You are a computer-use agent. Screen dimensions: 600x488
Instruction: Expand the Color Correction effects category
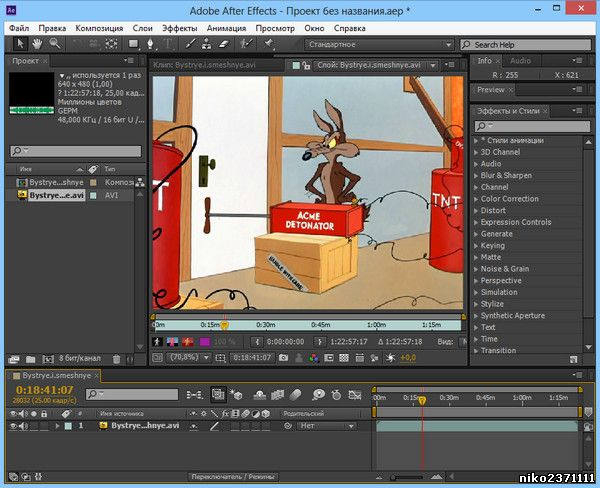point(509,199)
